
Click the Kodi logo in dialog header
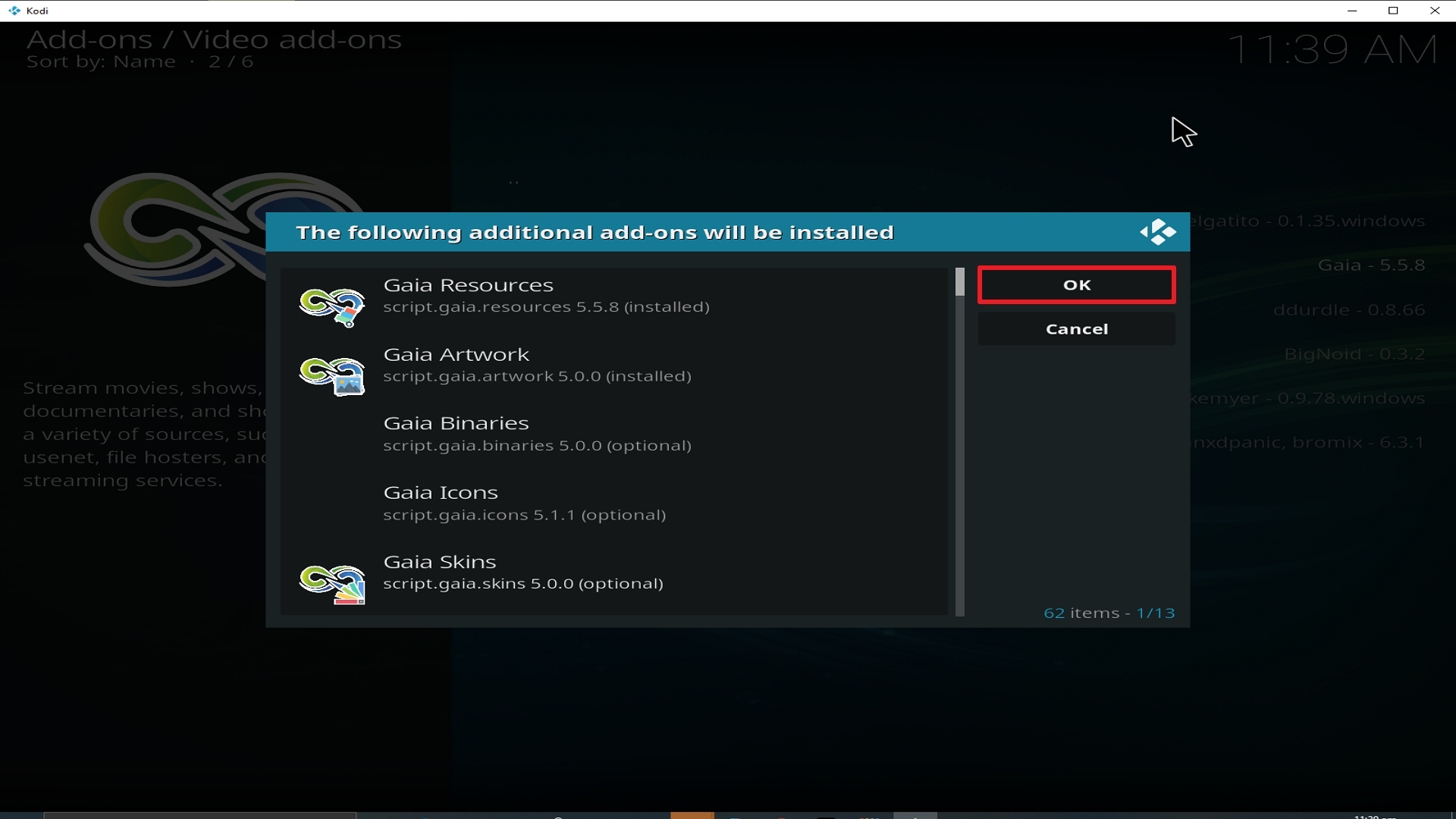[x=1158, y=232]
